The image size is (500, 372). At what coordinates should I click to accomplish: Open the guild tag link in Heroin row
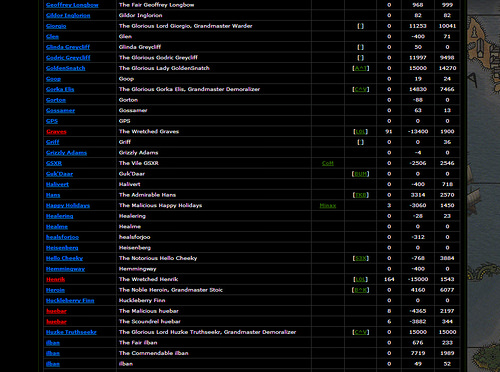click(x=361, y=290)
